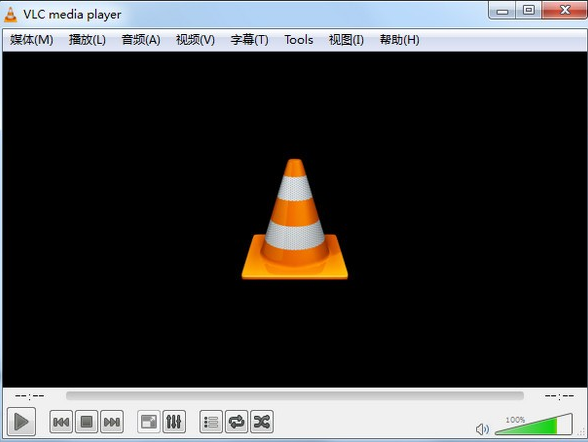Viewport: 588px width, 442px height.
Task: Maximize the VLC window
Action: [x=528, y=10]
